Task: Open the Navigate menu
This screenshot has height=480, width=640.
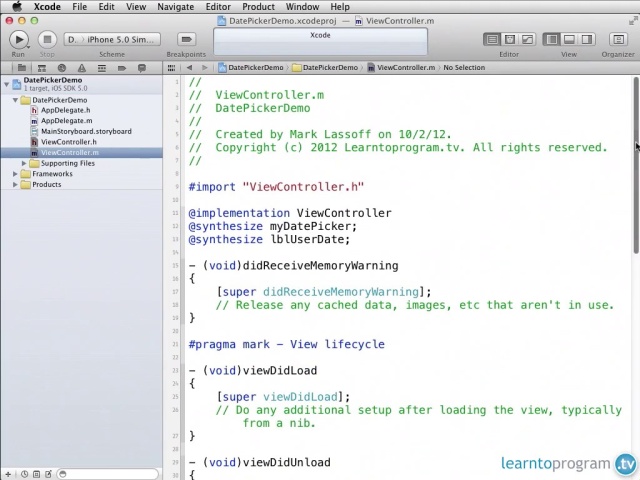Action: 176,7
